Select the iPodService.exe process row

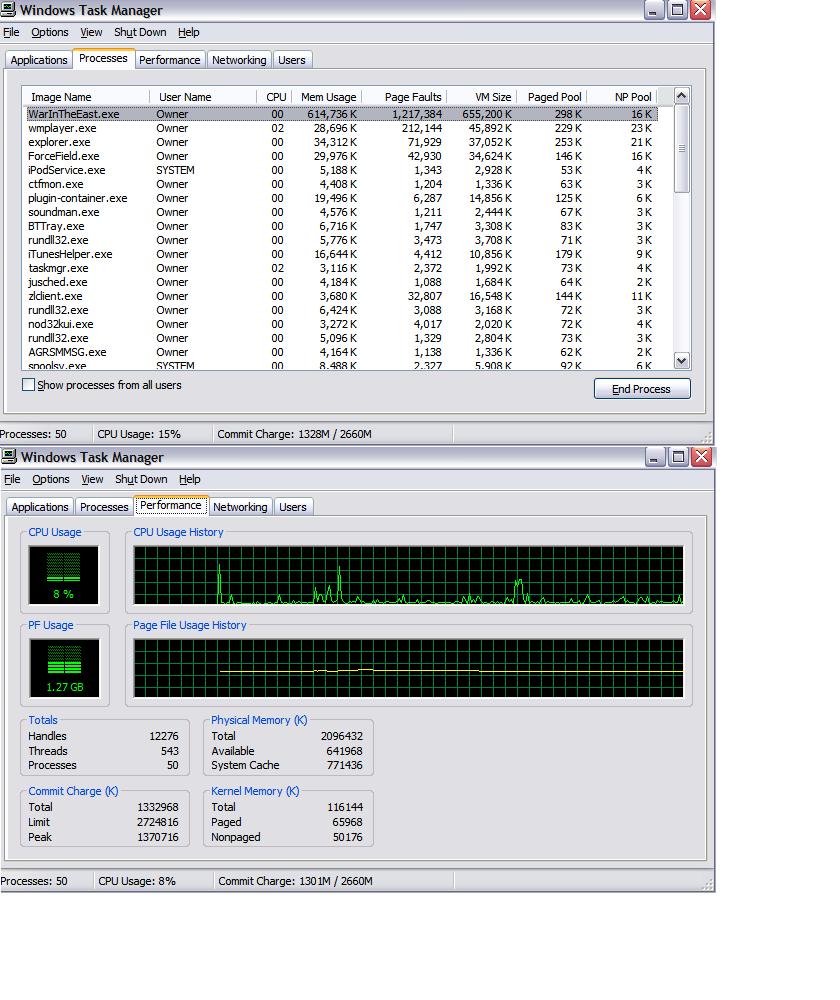[342, 170]
